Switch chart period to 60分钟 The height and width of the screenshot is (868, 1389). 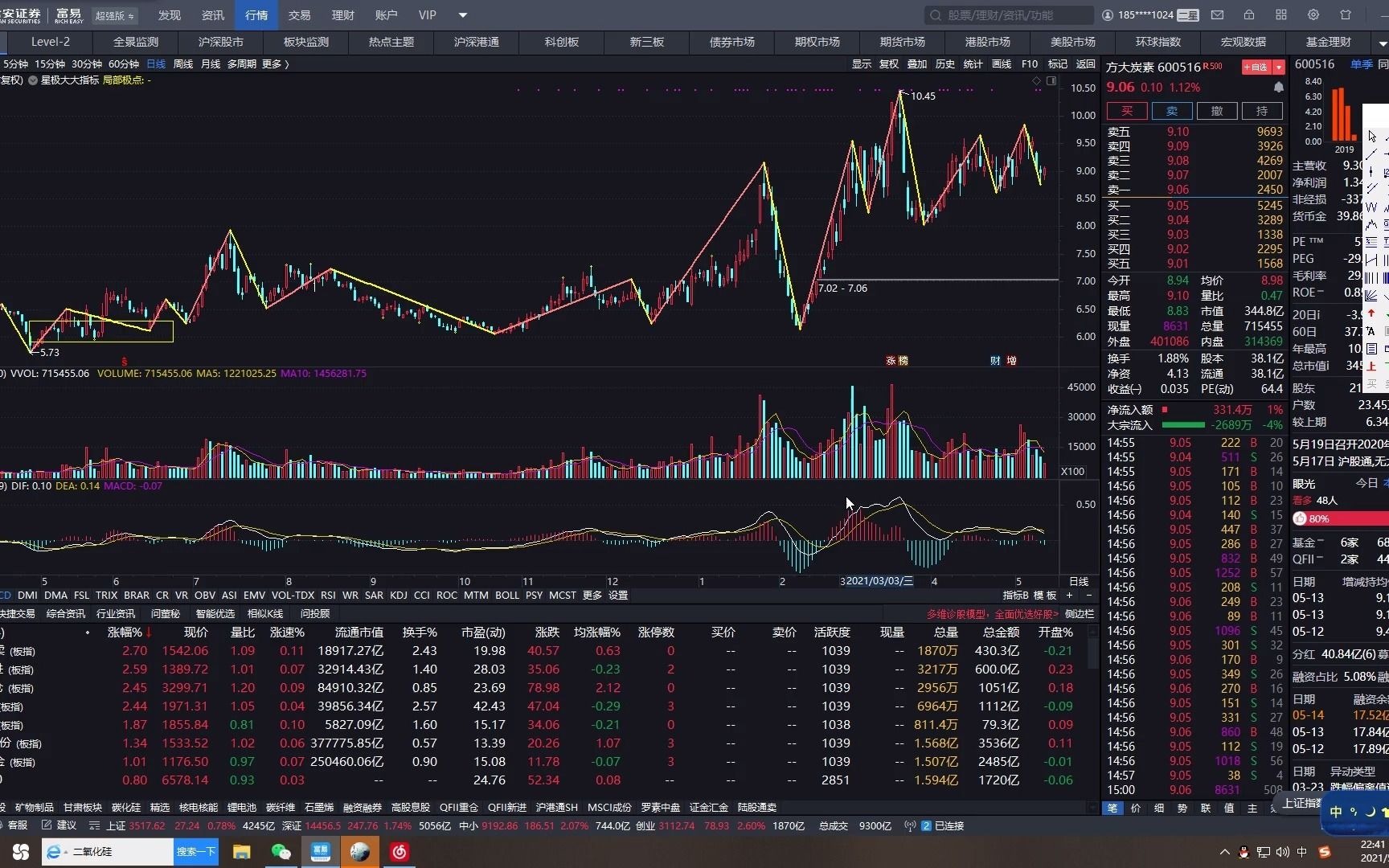[124, 64]
